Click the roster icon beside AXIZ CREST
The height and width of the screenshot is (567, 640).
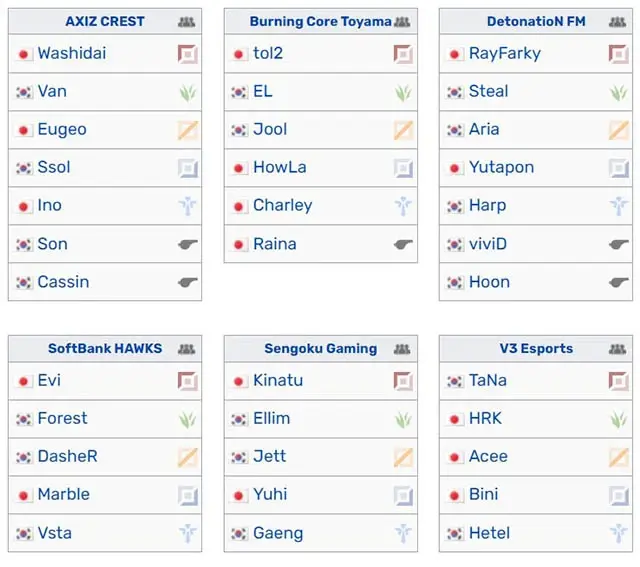pos(187,22)
